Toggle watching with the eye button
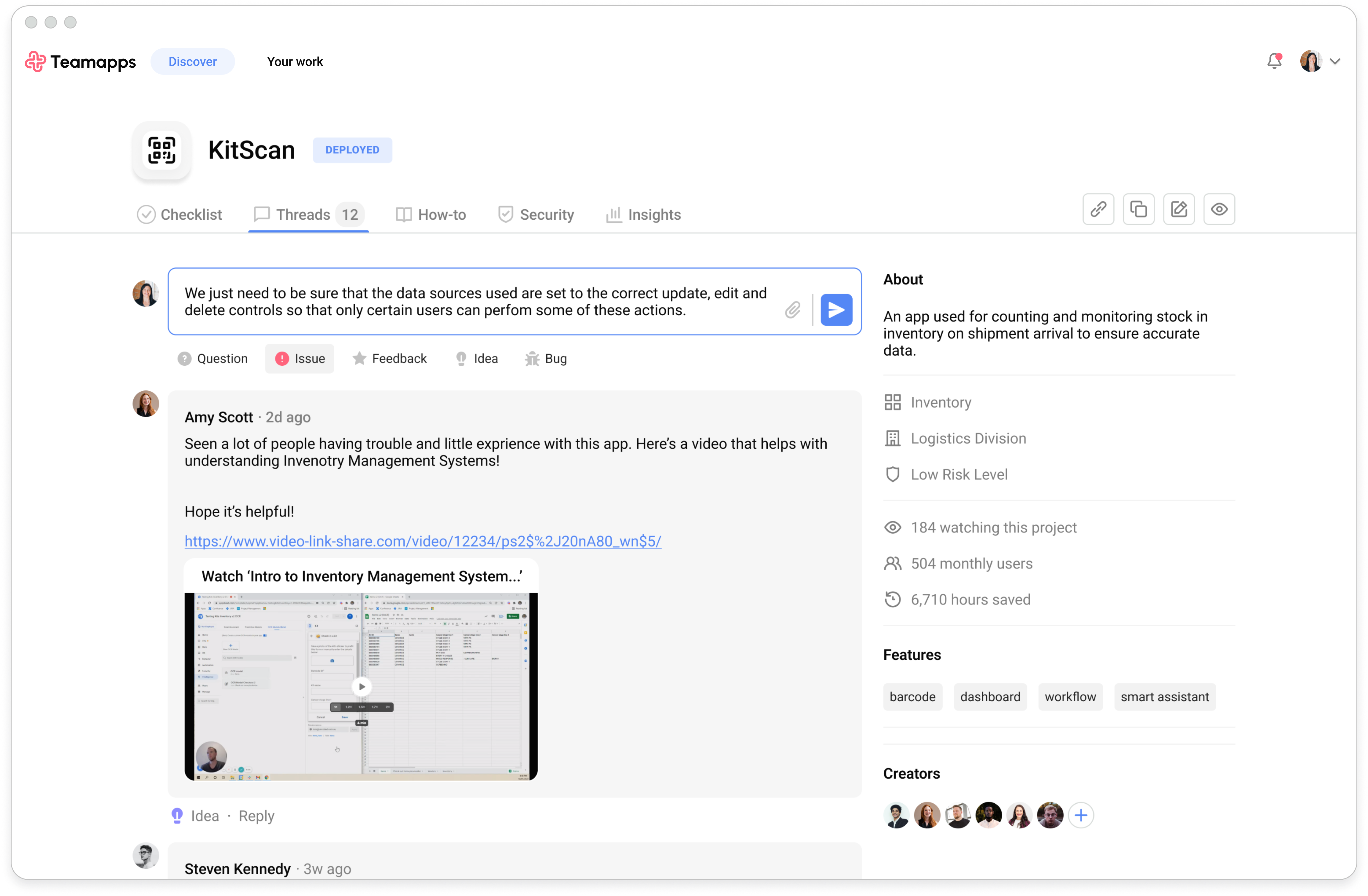Screen dimensions: 1368x896 [x=1219, y=209]
